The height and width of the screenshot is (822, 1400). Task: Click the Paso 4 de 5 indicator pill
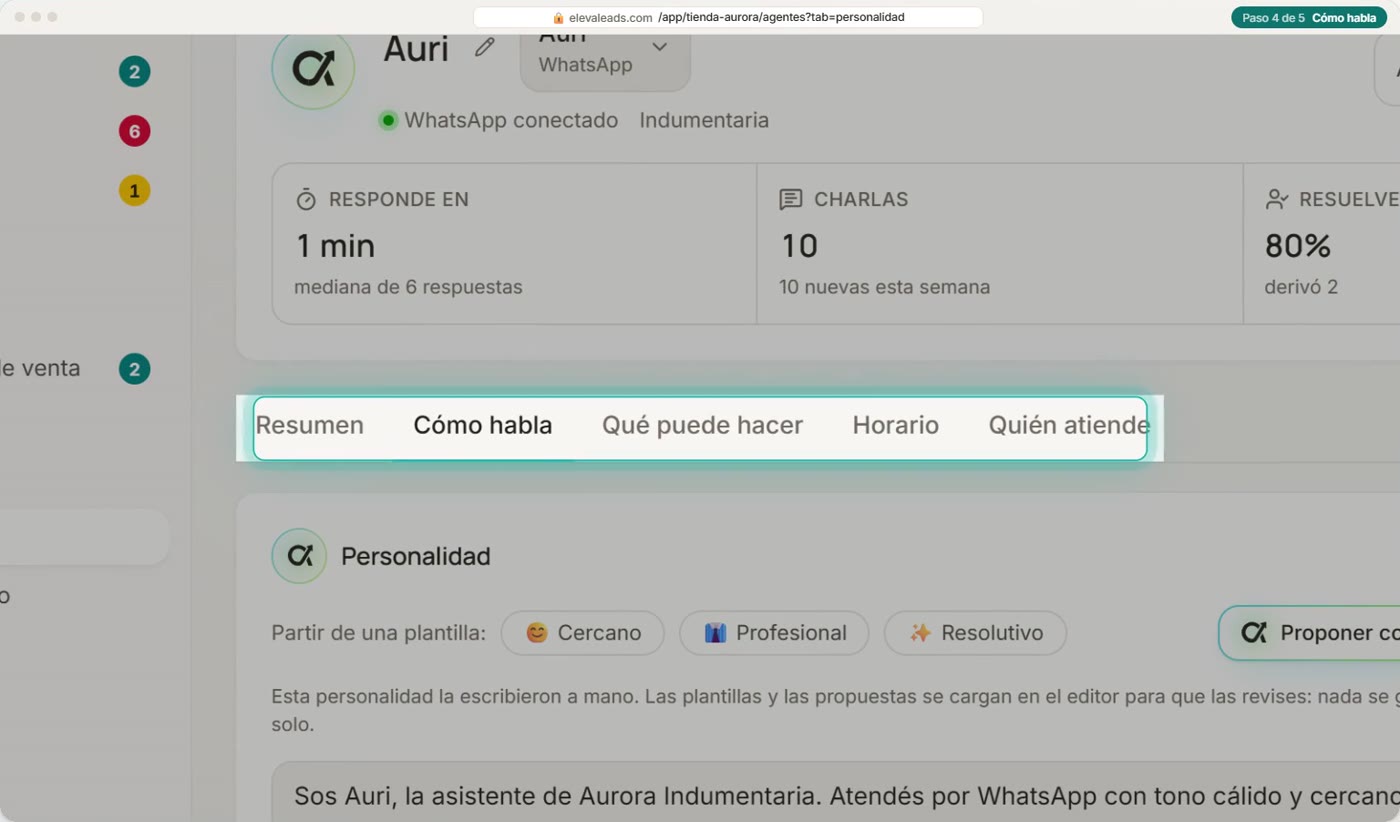[x=1309, y=18]
